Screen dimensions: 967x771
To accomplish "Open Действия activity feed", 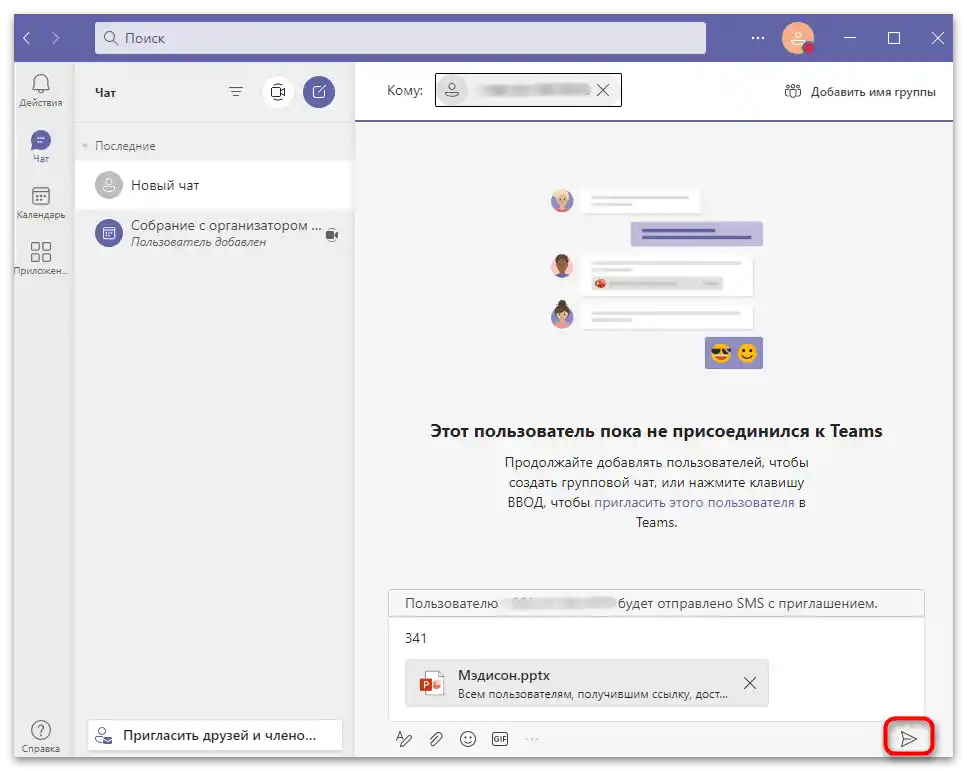I will 41,91.
